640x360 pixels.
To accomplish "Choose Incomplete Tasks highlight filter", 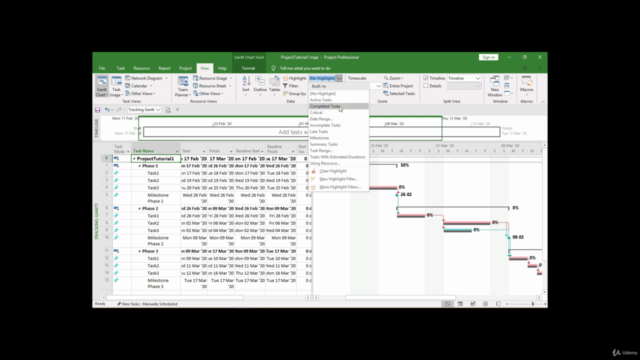I will pos(338,125).
